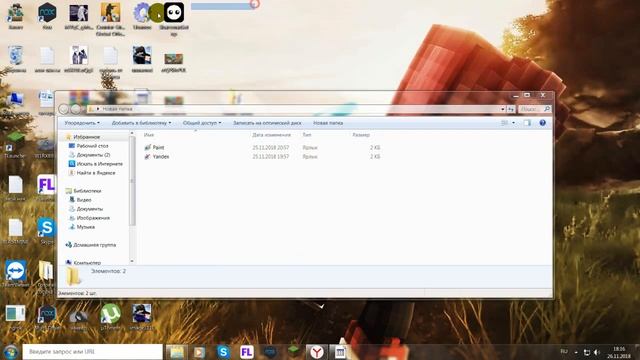Select Nox desktop icon in top row
Screen dimensions: 640x360
pyautogui.click(x=47, y=16)
